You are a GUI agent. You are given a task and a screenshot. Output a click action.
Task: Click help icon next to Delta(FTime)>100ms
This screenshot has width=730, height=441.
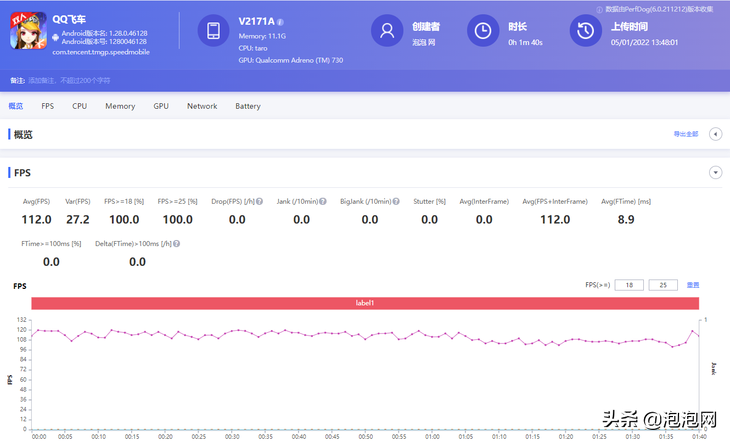click(177, 243)
